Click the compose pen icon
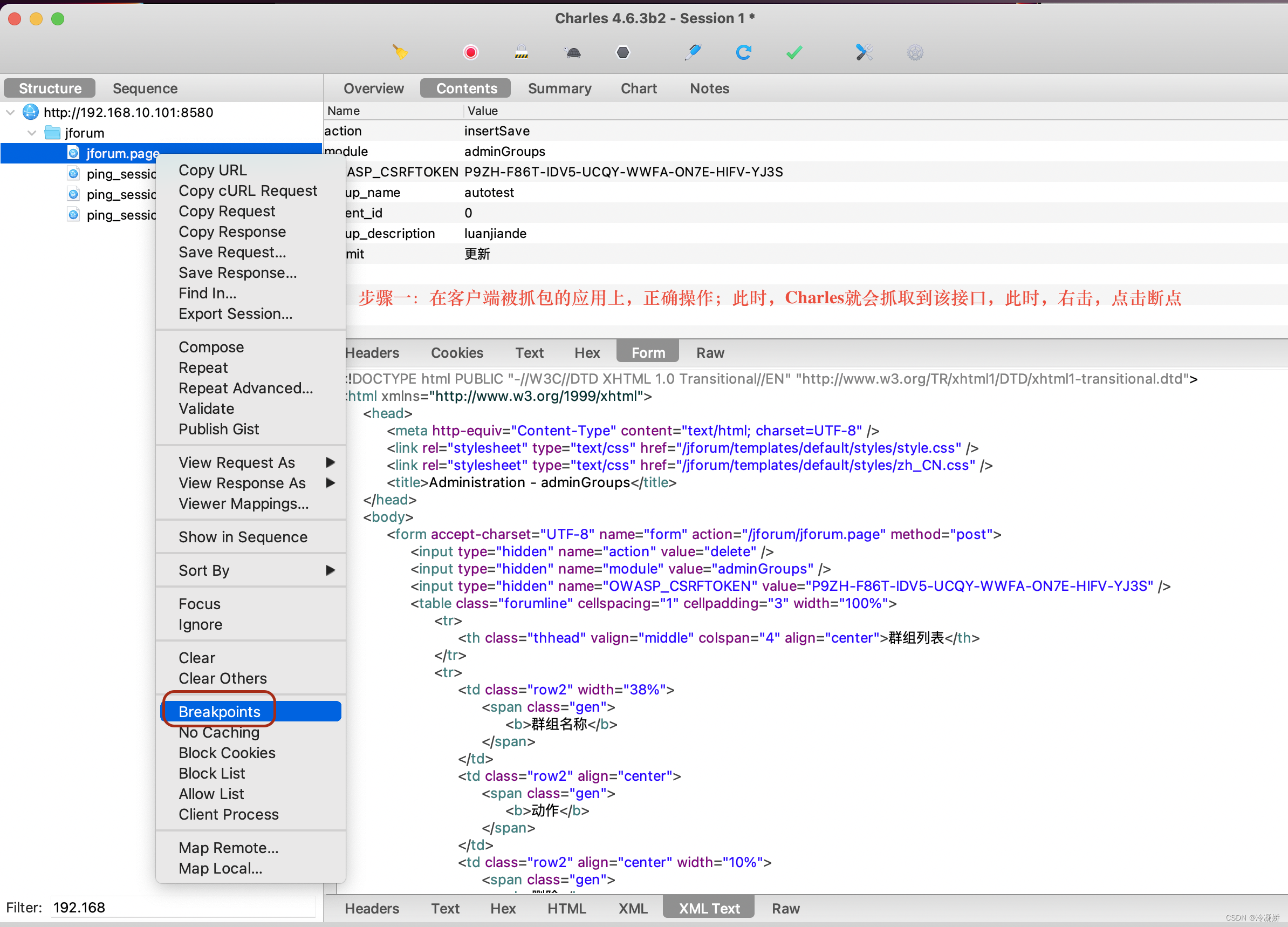This screenshot has height=927, width=1288. pos(693,53)
